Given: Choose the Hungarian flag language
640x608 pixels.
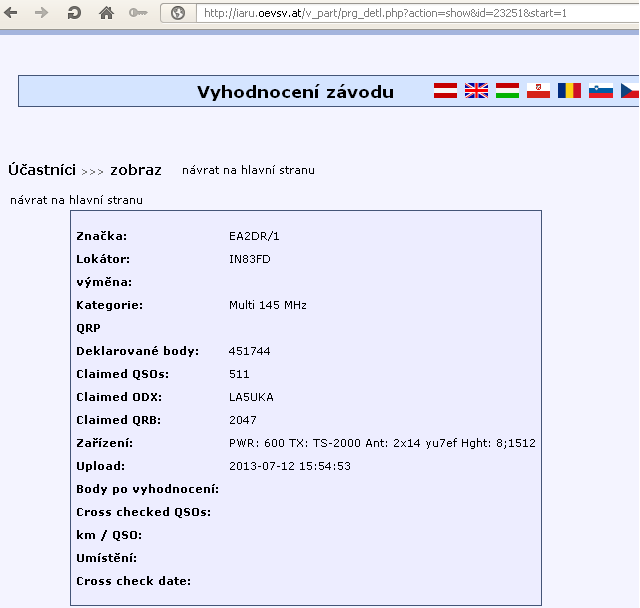Looking at the screenshot, I should click(x=507, y=91).
